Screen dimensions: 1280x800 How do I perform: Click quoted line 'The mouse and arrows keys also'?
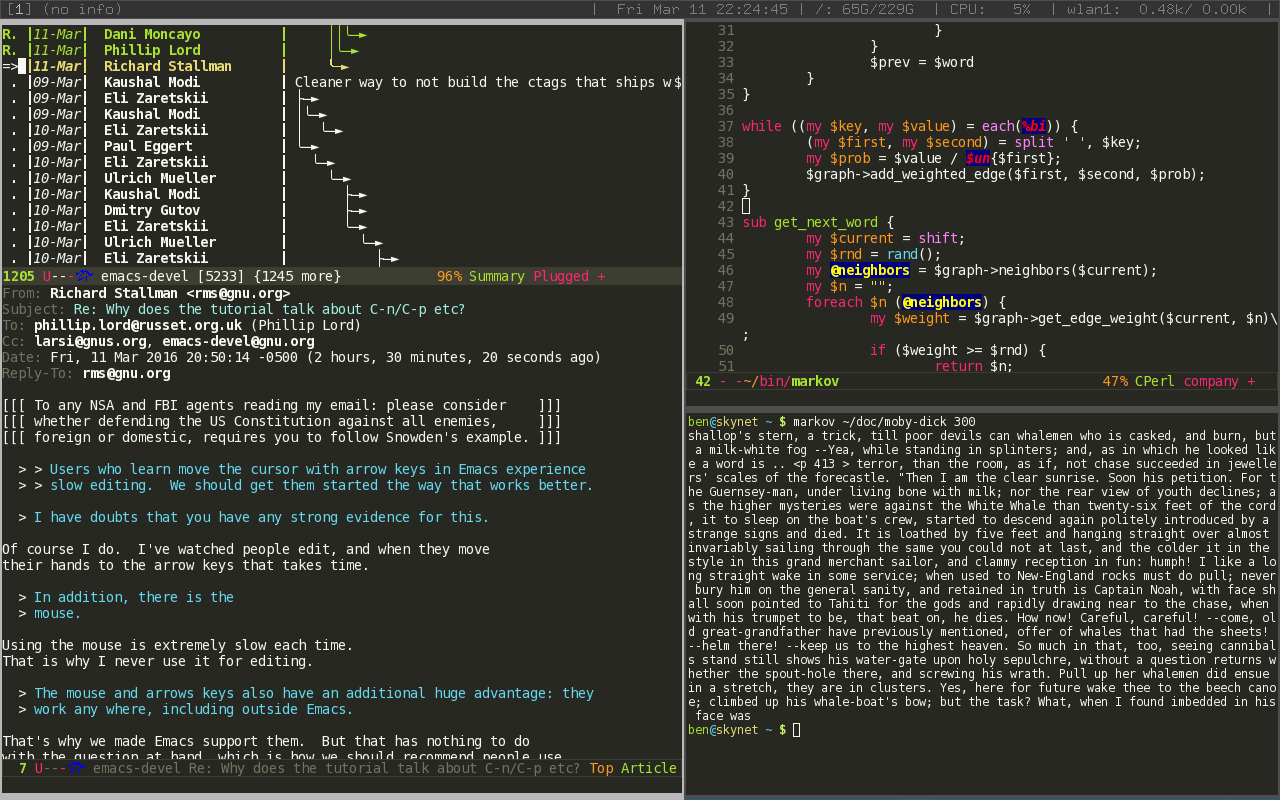[305, 693]
